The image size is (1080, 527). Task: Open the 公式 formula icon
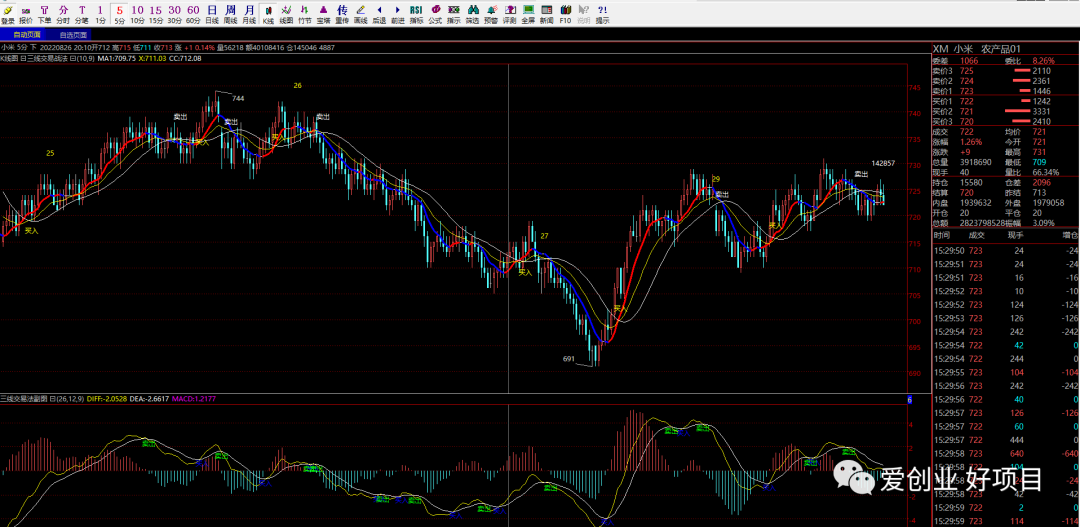[x=435, y=13]
